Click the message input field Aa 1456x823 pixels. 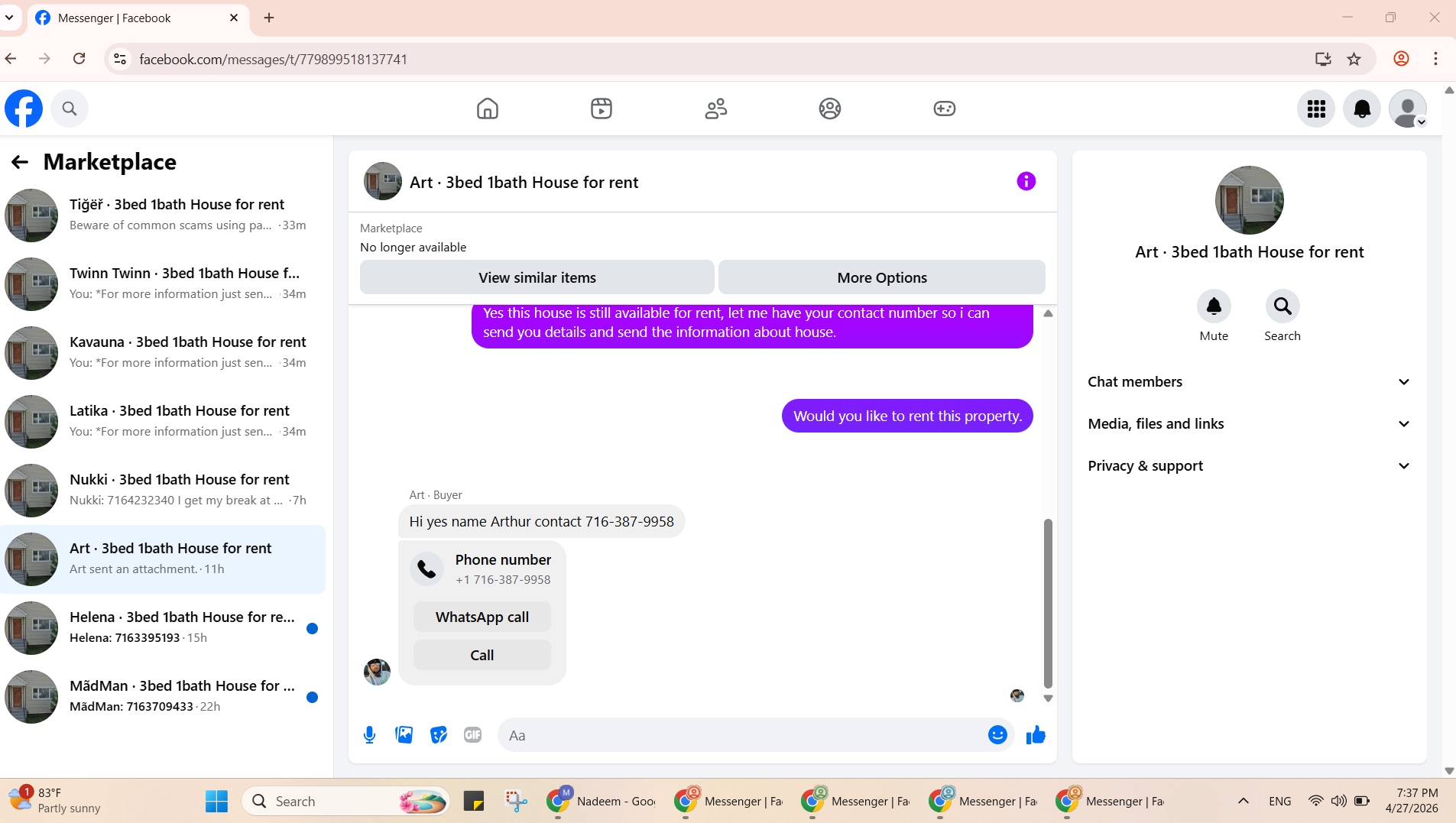[x=741, y=735]
